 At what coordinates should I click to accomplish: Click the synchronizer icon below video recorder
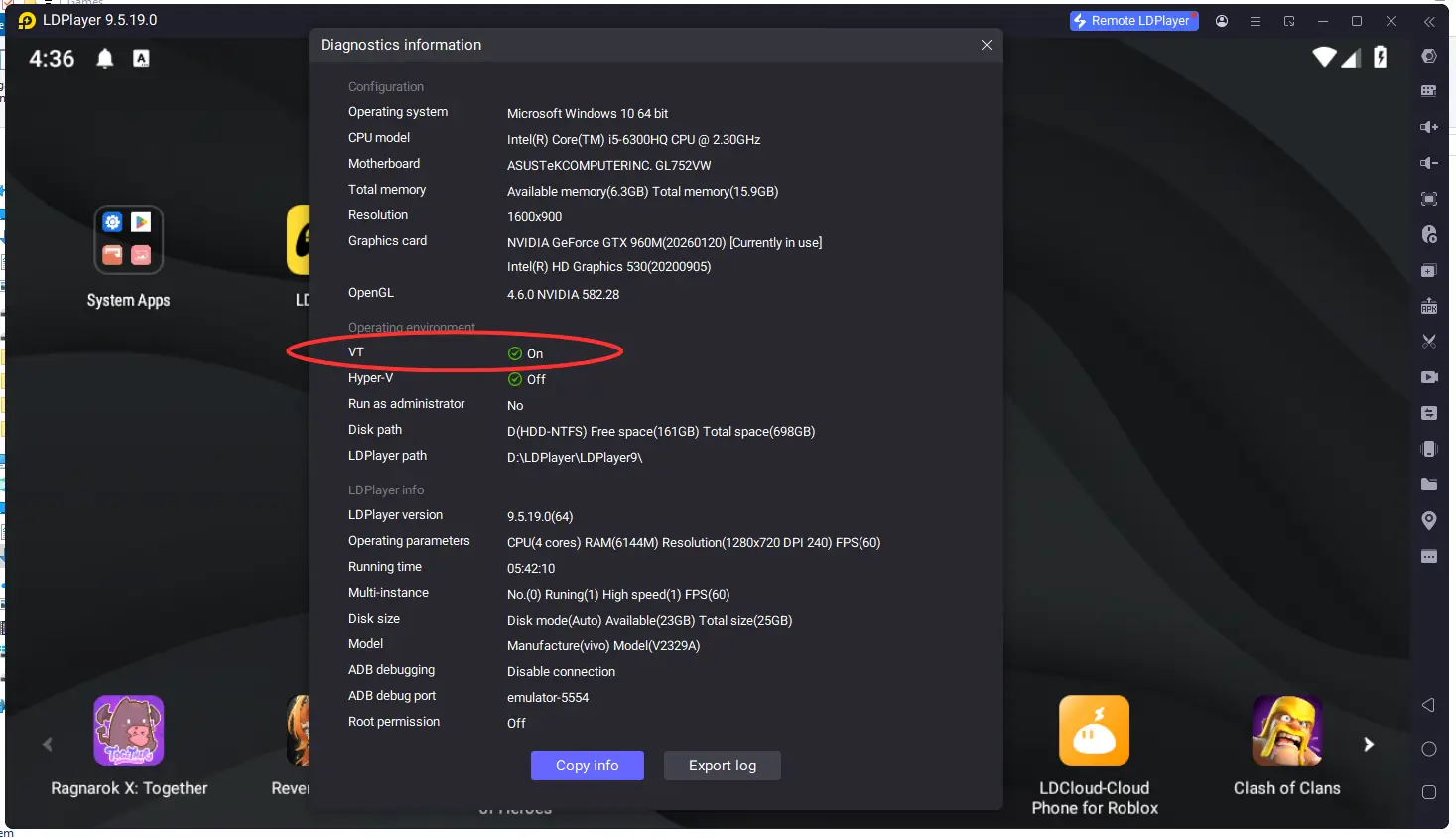coord(1428,413)
